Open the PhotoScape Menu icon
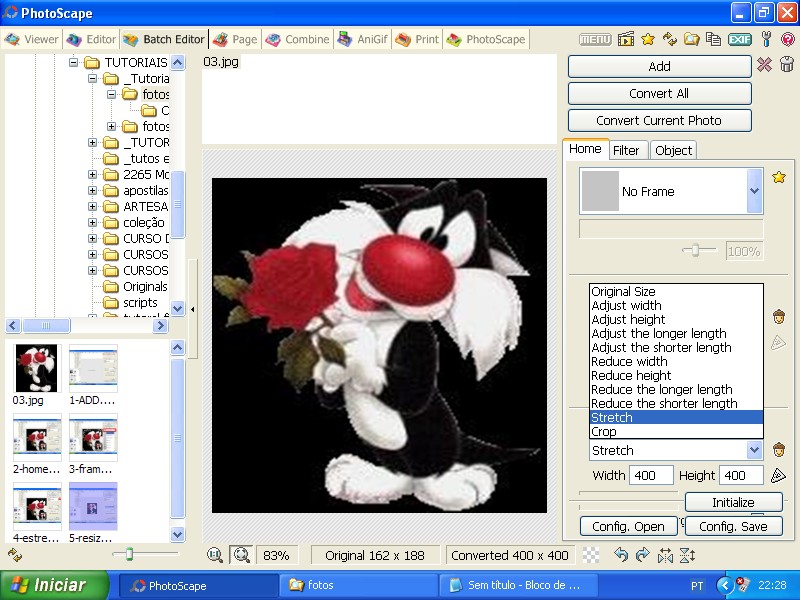Viewport: 800px width, 600px height. click(x=595, y=39)
